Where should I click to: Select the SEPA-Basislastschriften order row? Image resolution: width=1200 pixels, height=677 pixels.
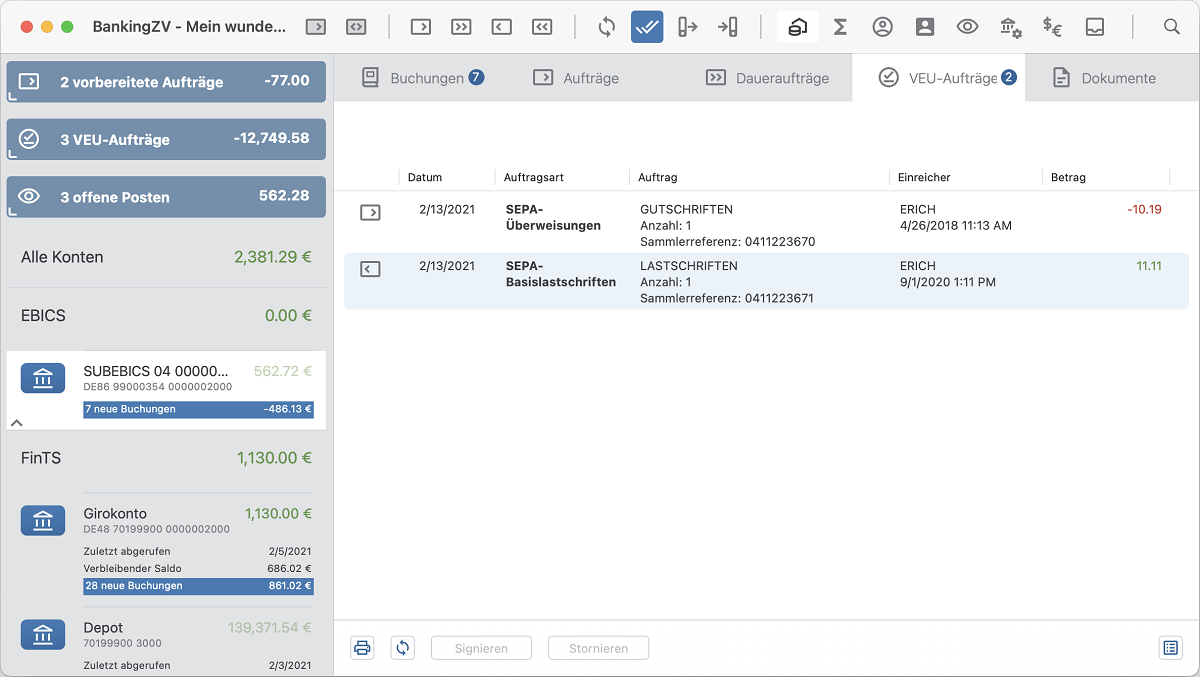(765, 281)
